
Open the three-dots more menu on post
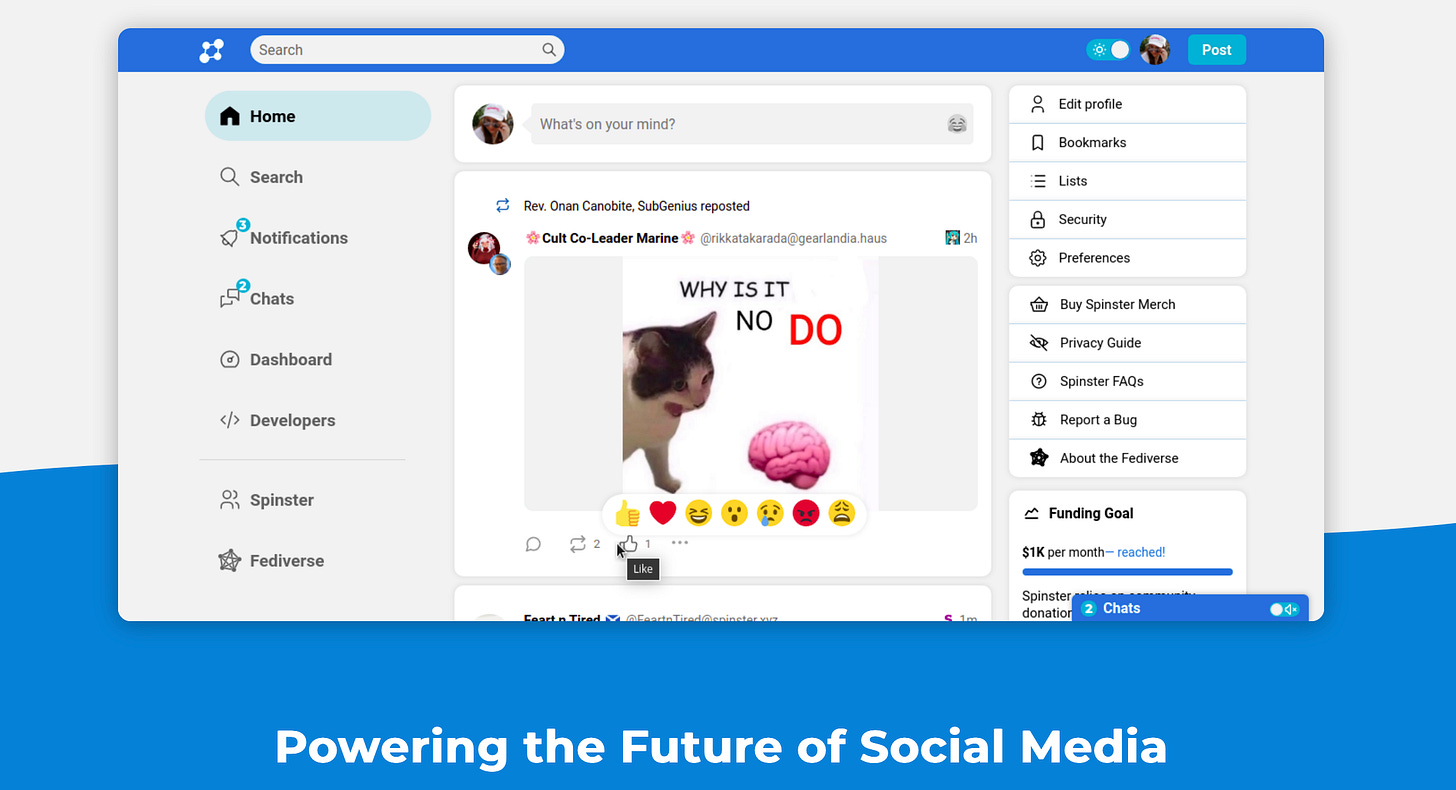point(680,543)
